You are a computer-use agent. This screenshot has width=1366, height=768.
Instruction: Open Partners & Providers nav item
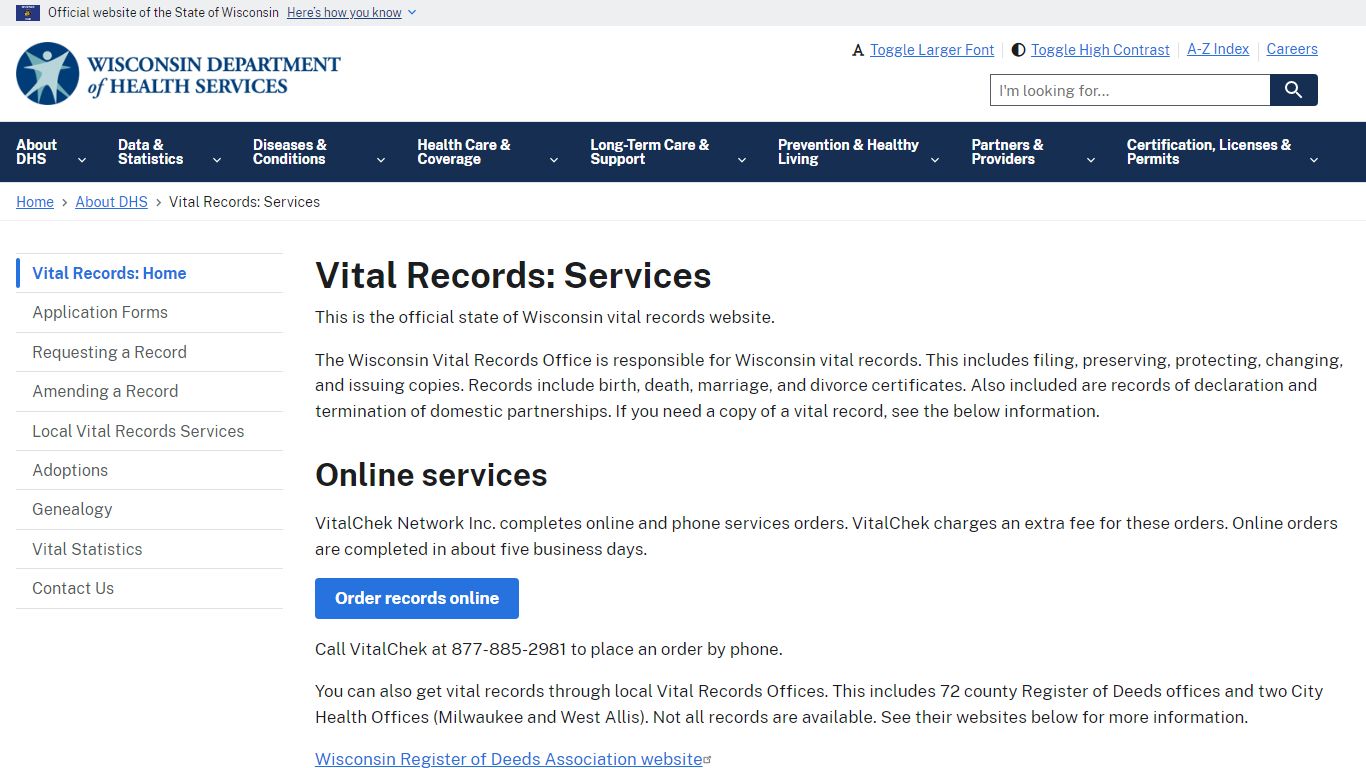(x=1007, y=152)
